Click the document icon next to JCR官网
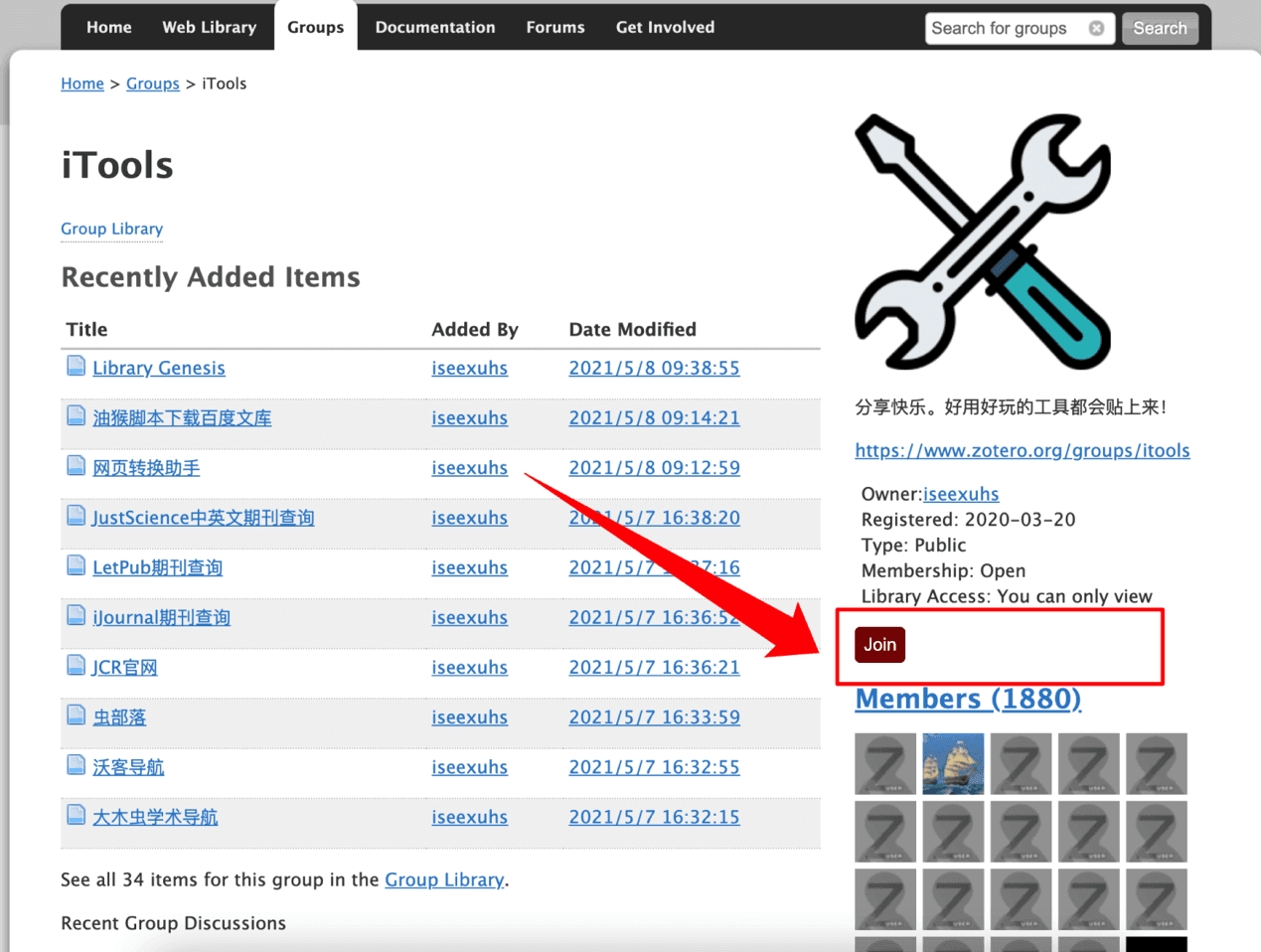1261x952 pixels. [76, 665]
